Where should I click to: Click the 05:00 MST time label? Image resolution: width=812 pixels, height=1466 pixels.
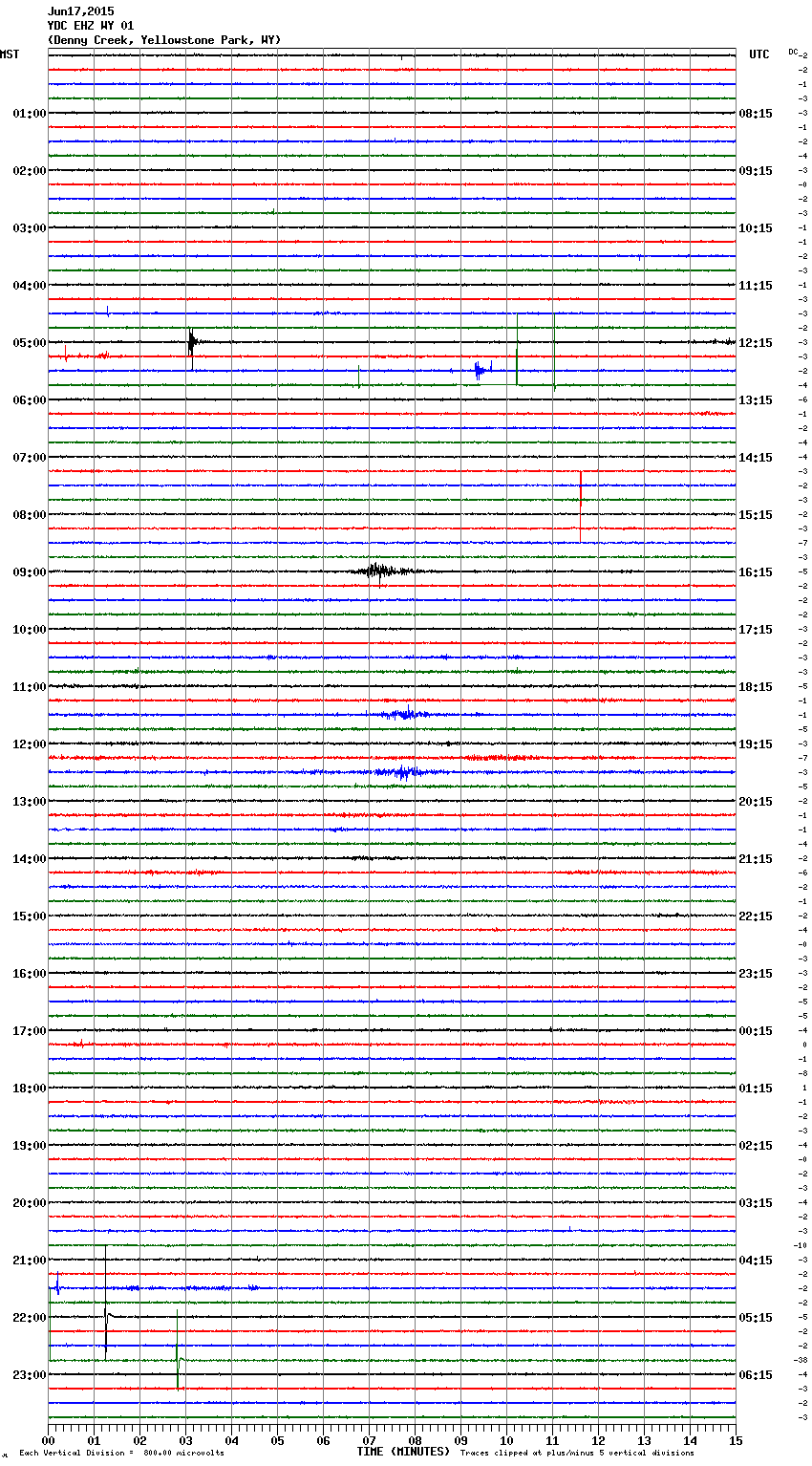click(29, 343)
